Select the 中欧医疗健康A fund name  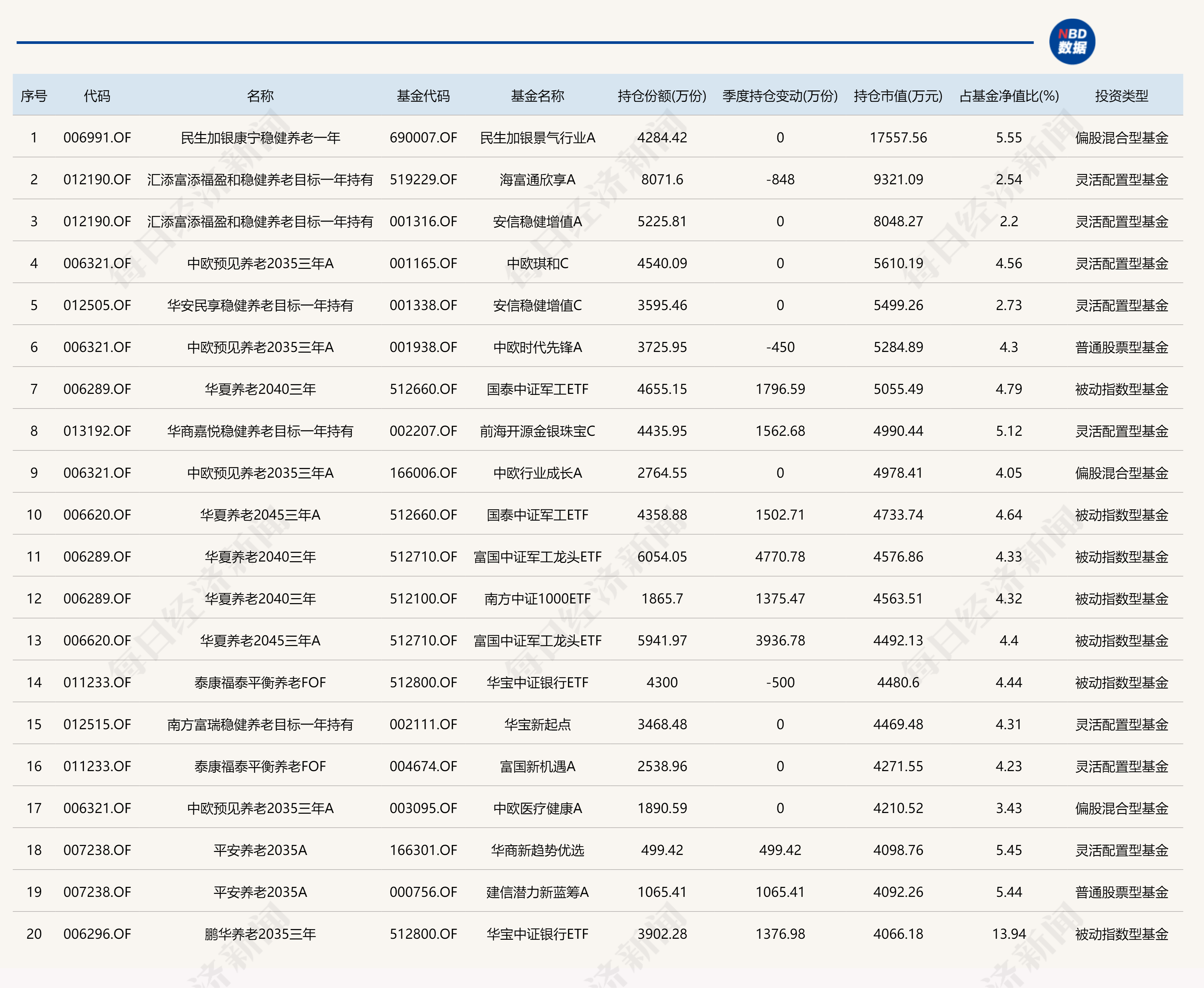click(x=537, y=808)
